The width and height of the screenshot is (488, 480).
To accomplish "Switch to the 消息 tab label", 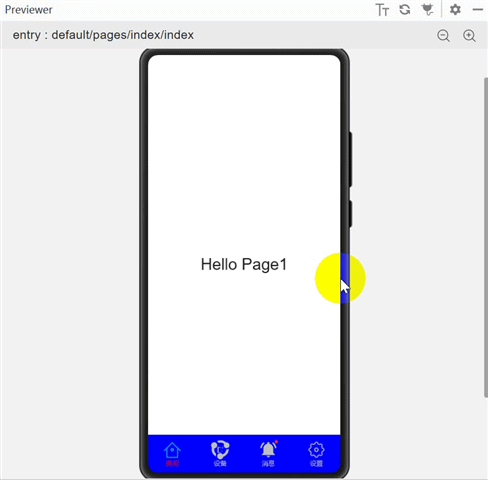I will [268, 463].
